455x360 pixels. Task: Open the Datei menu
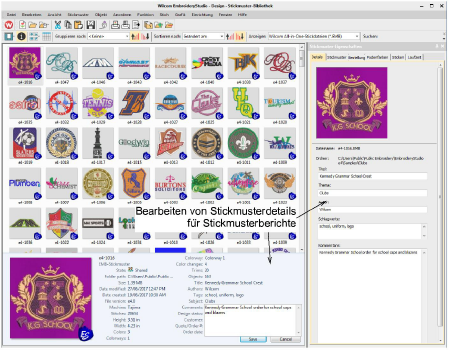11,15
